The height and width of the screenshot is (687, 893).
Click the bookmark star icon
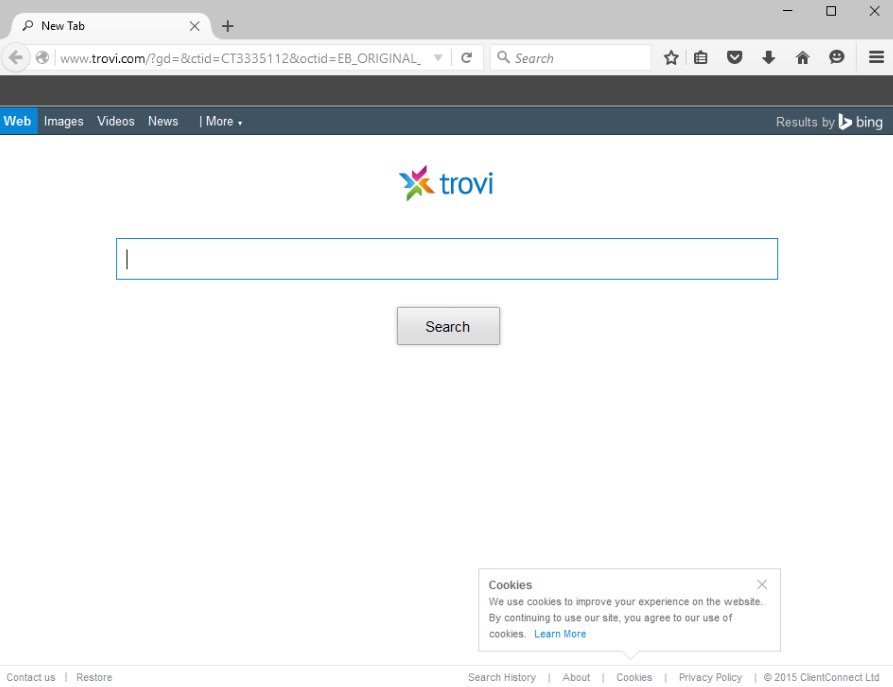pos(671,58)
